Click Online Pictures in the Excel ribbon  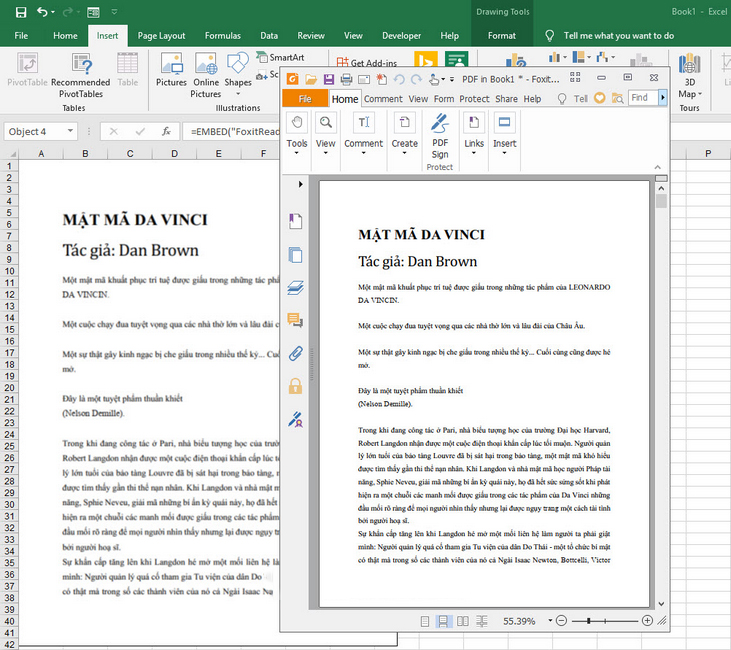206,75
